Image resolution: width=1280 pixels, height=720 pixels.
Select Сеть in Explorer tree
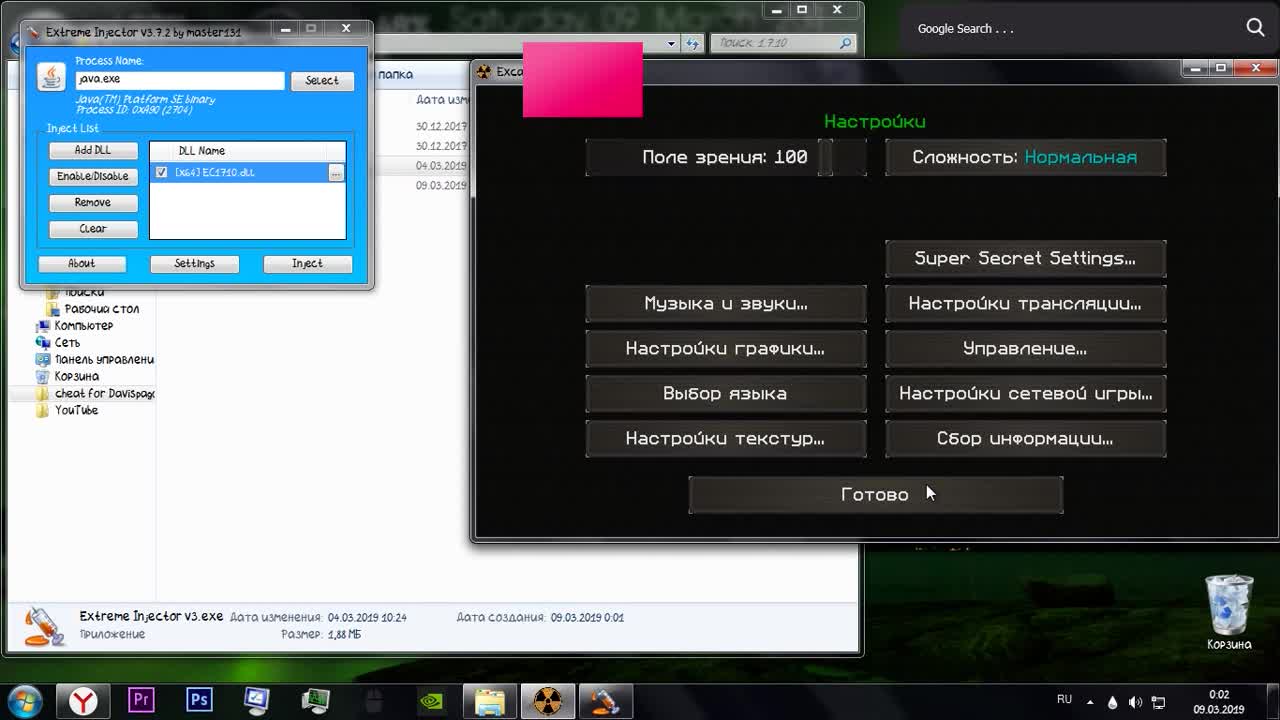[x=67, y=343]
